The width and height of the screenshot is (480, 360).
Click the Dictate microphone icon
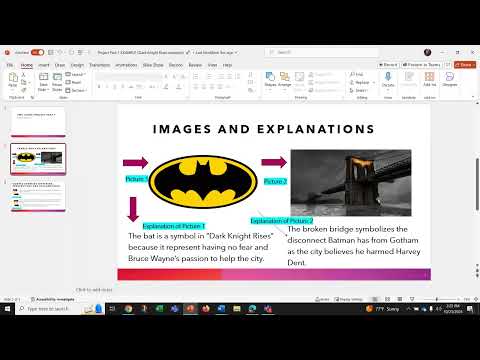pos(388,77)
